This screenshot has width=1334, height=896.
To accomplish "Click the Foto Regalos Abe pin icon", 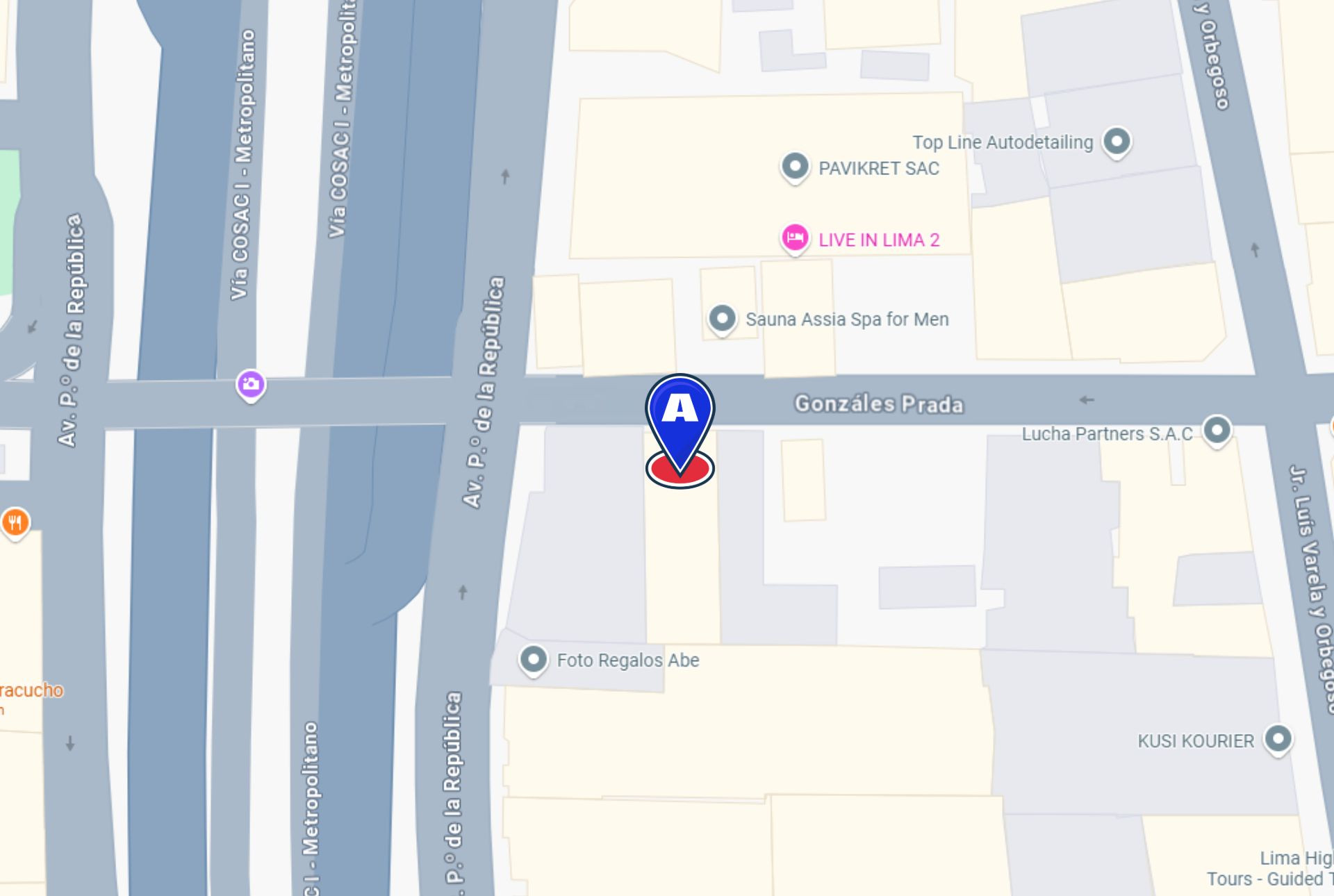I will [x=533, y=660].
